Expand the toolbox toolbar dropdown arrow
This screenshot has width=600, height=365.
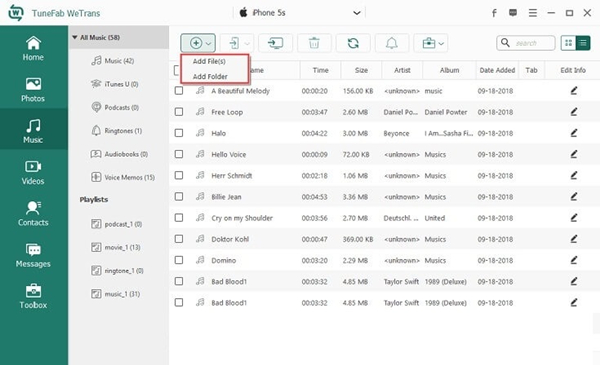pos(441,44)
